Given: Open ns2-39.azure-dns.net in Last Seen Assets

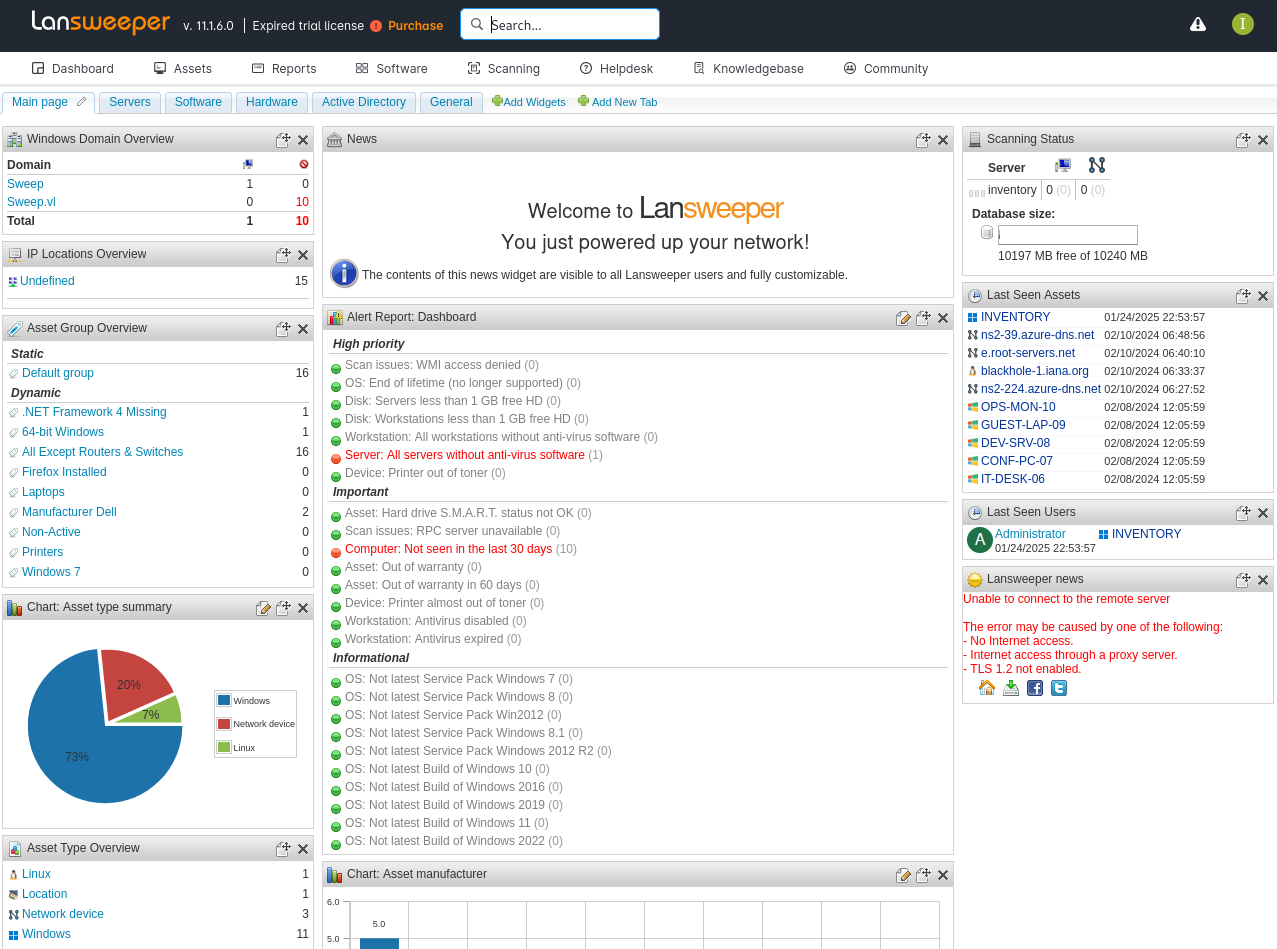Looking at the screenshot, I should (x=1037, y=335).
